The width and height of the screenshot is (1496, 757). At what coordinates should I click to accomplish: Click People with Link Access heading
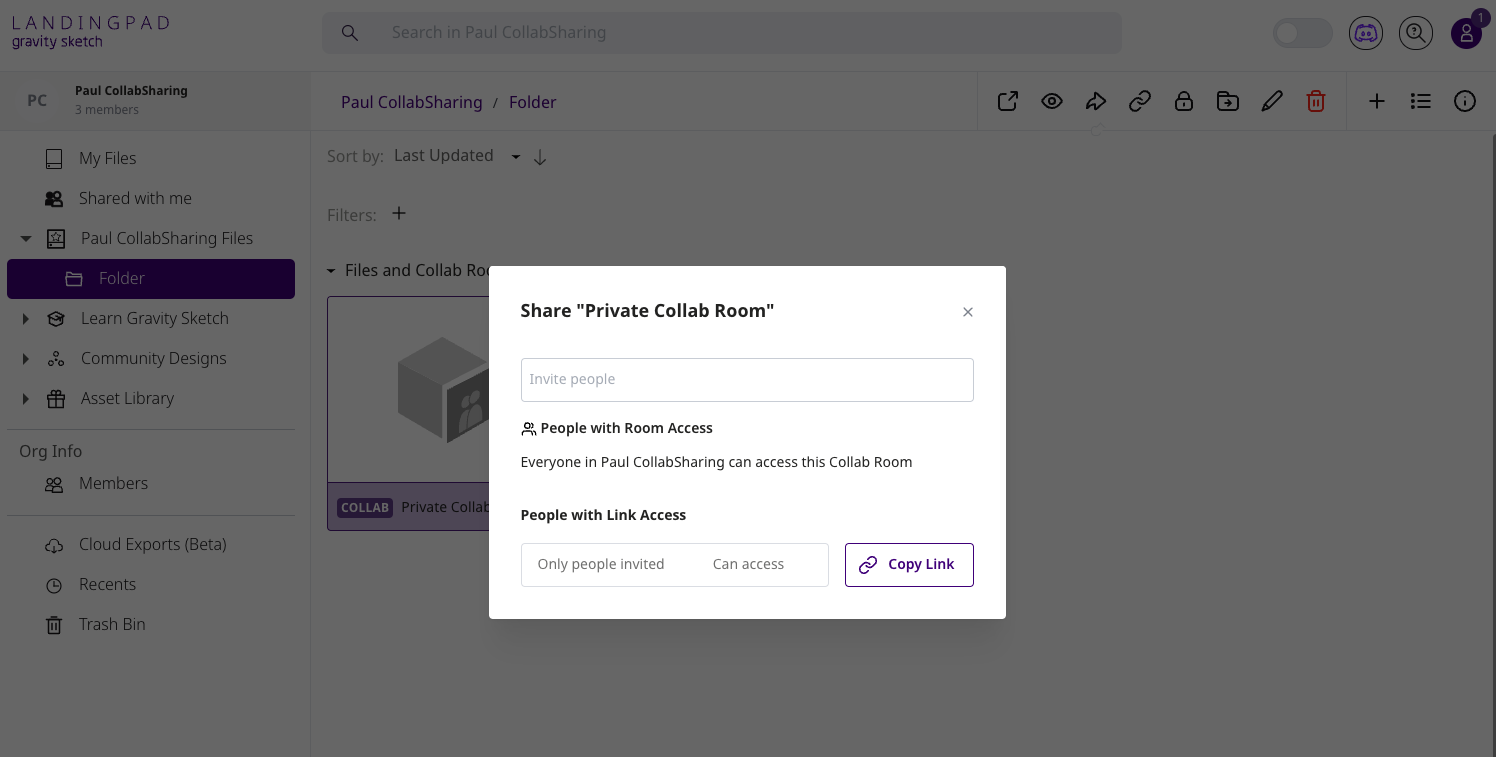pyautogui.click(x=604, y=515)
